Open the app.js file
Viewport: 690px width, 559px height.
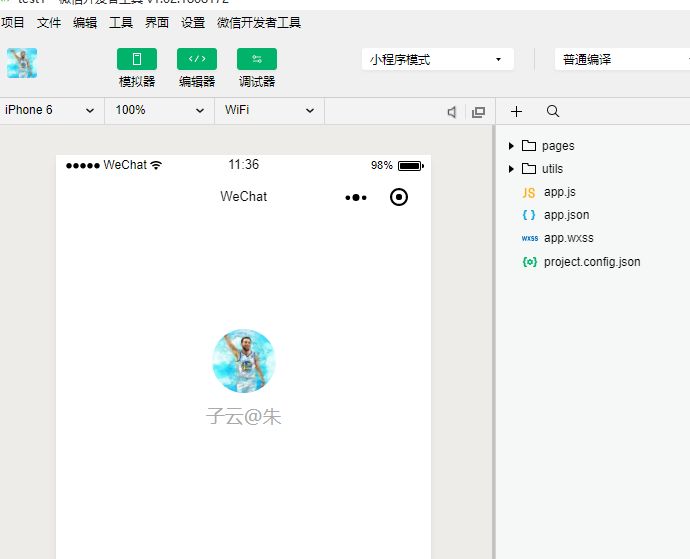[560, 192]
